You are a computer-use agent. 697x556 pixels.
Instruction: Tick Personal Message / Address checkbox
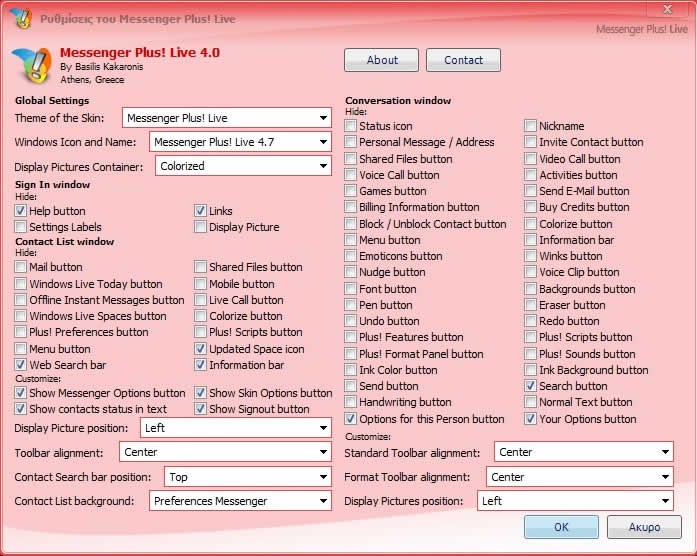pos(350,142)
